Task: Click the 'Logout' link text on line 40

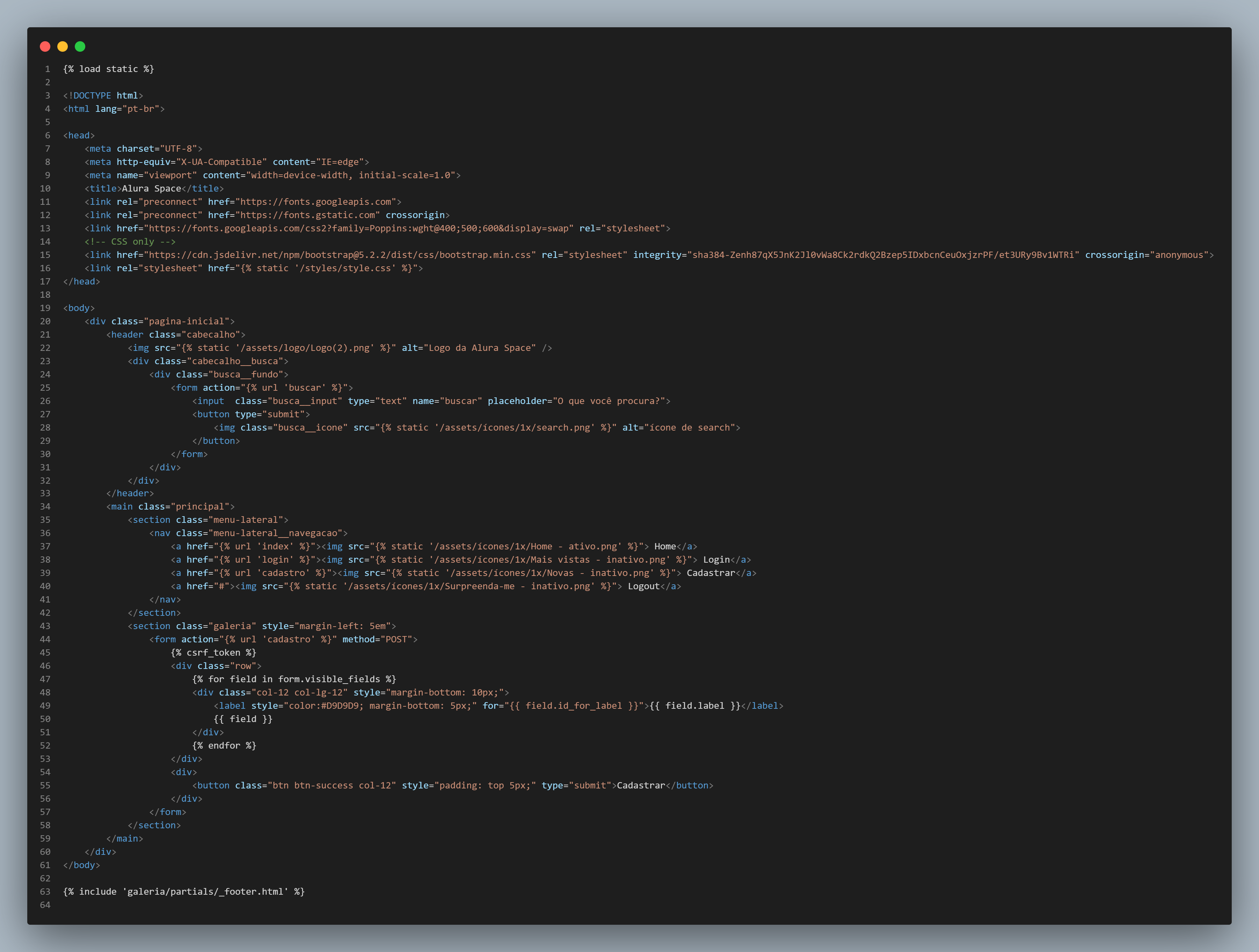Action: [644, 586]
